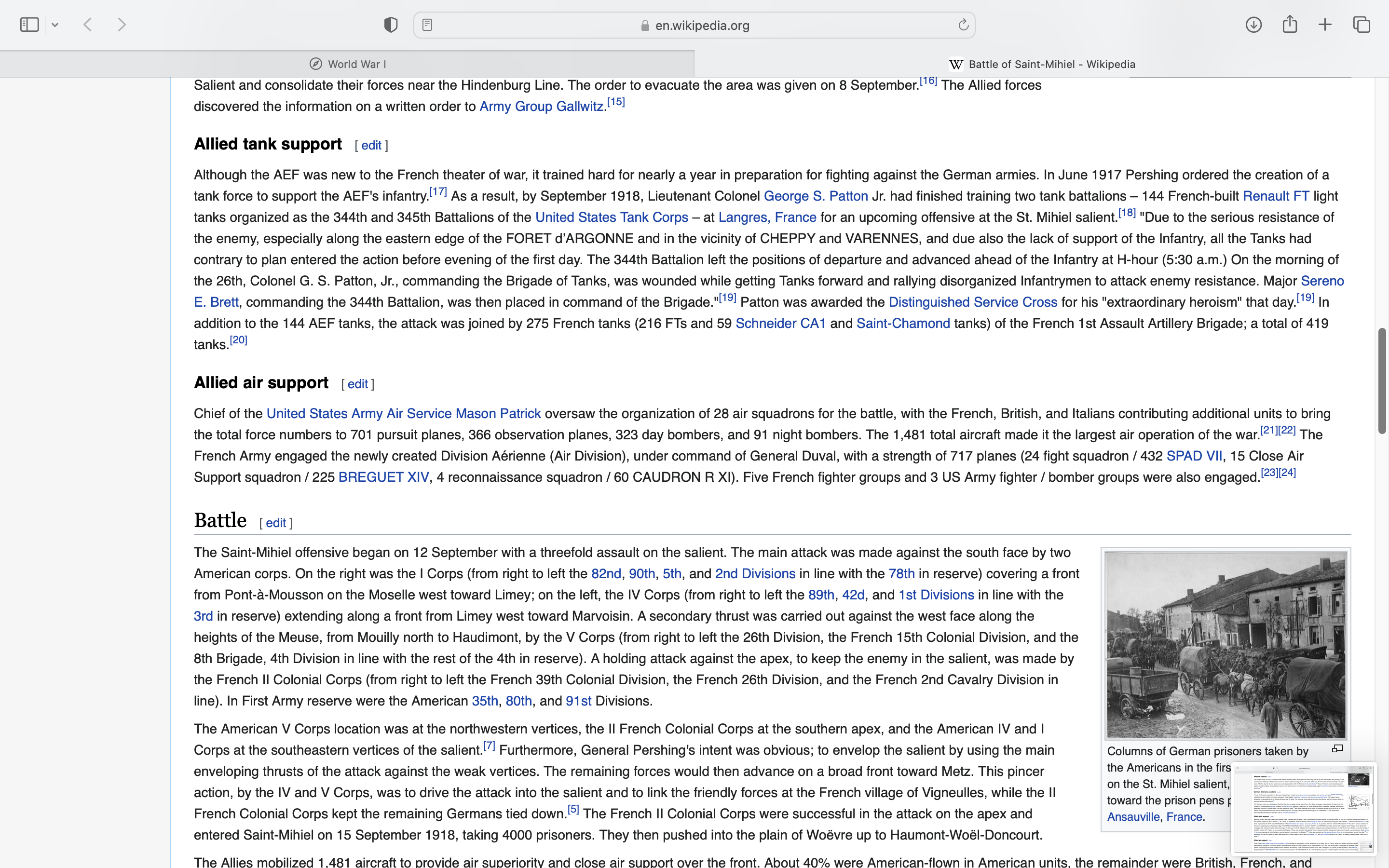Open the German prisoners column photo
The width and height of the screenshot is (1389, 868).
[x=1226, y=645]
